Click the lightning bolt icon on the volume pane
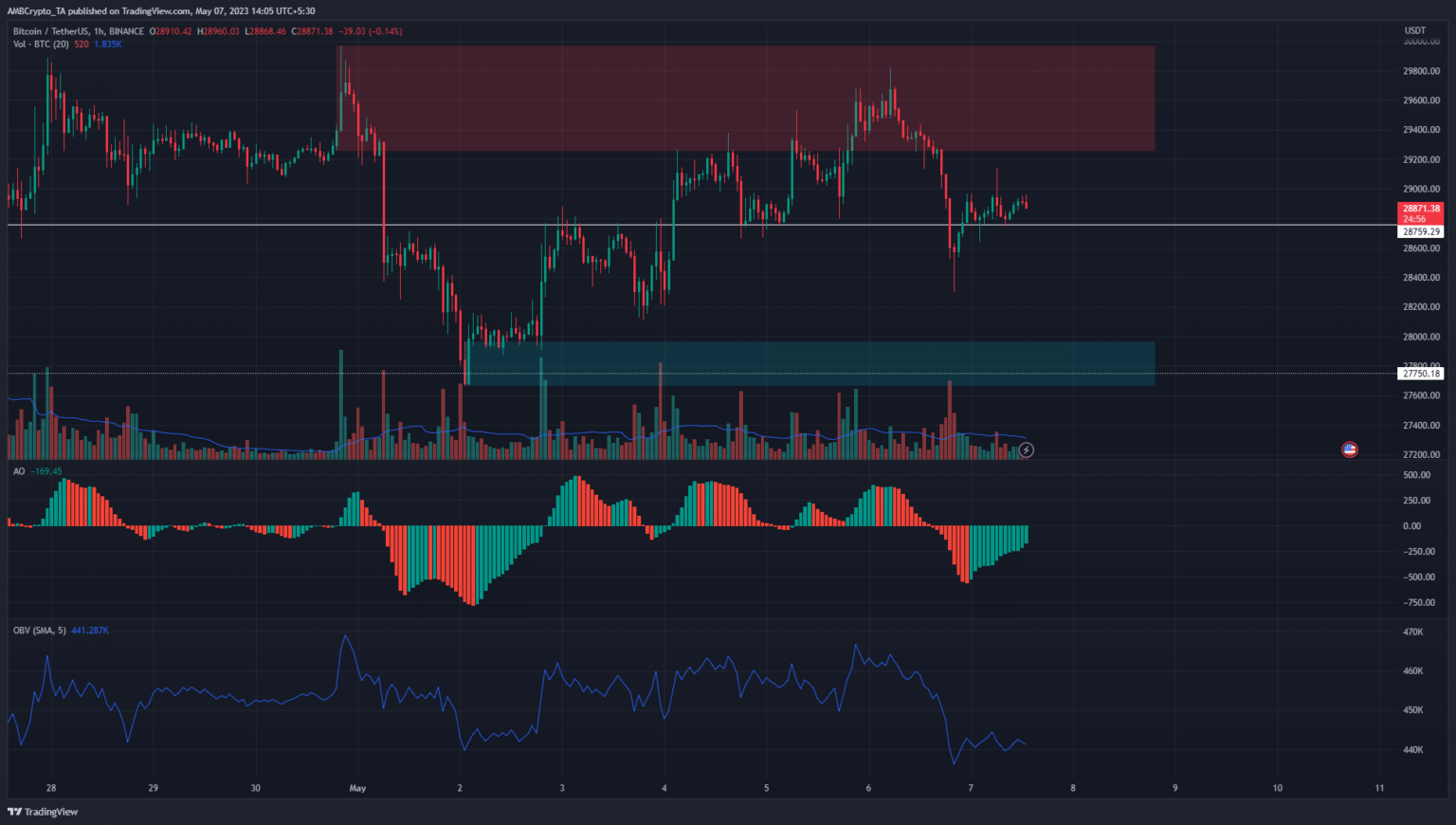 pyautogui.click(x=1026, y=449)
